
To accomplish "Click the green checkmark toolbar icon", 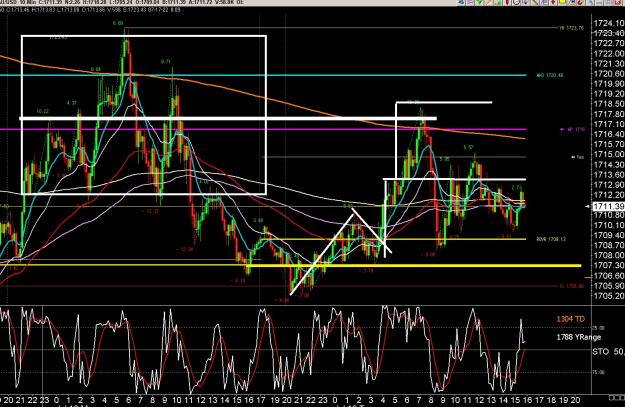I will click(479, 2).
